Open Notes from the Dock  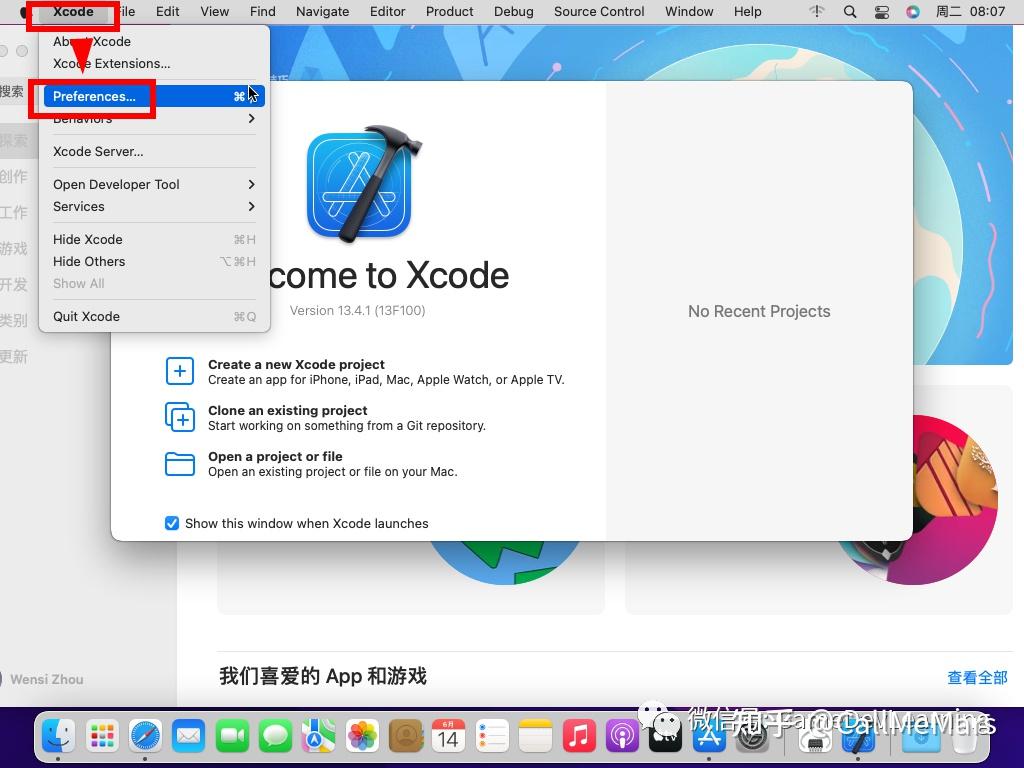(x=536, y=737)
